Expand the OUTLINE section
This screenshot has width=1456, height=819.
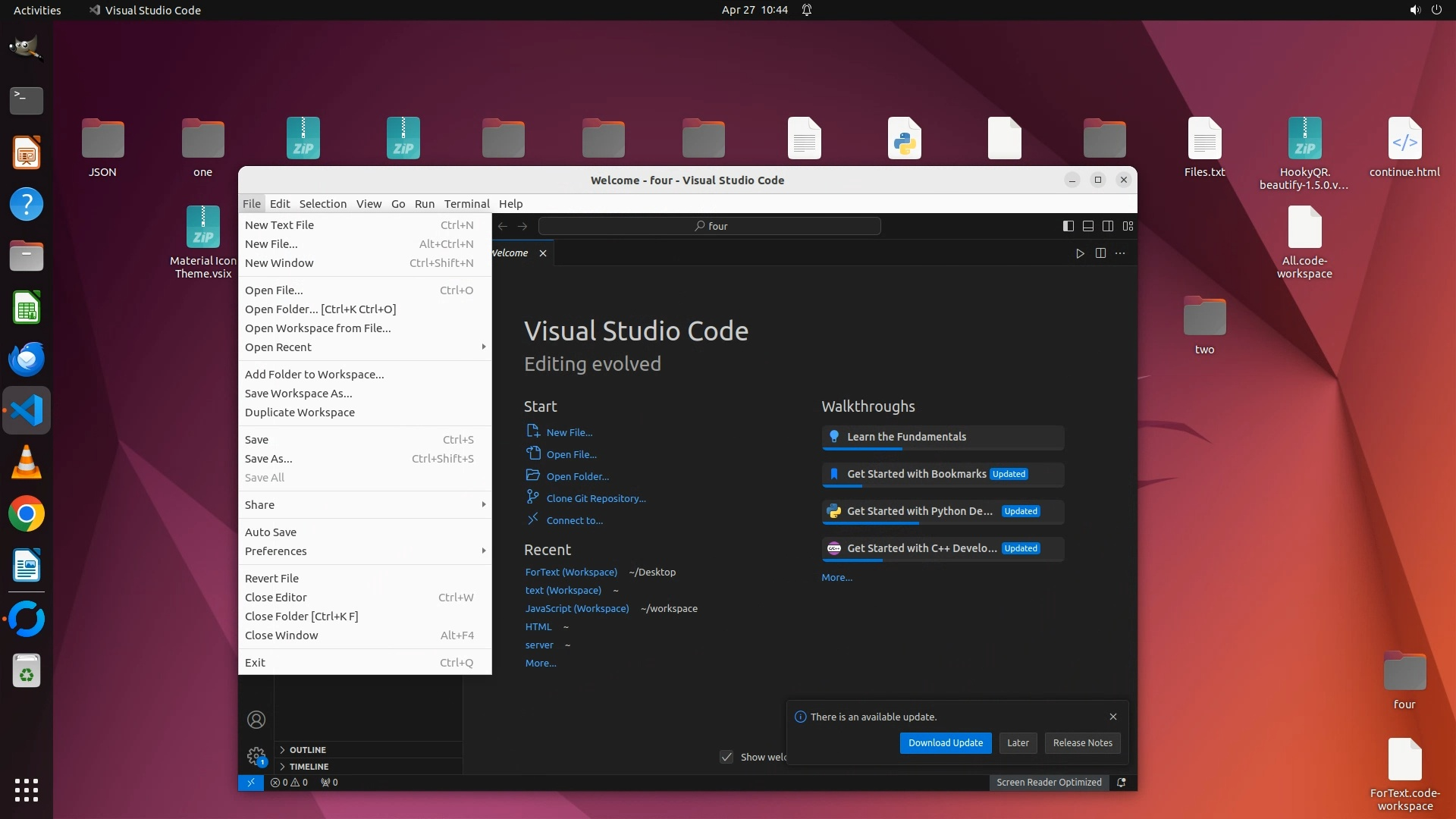(x=307, y=749)
